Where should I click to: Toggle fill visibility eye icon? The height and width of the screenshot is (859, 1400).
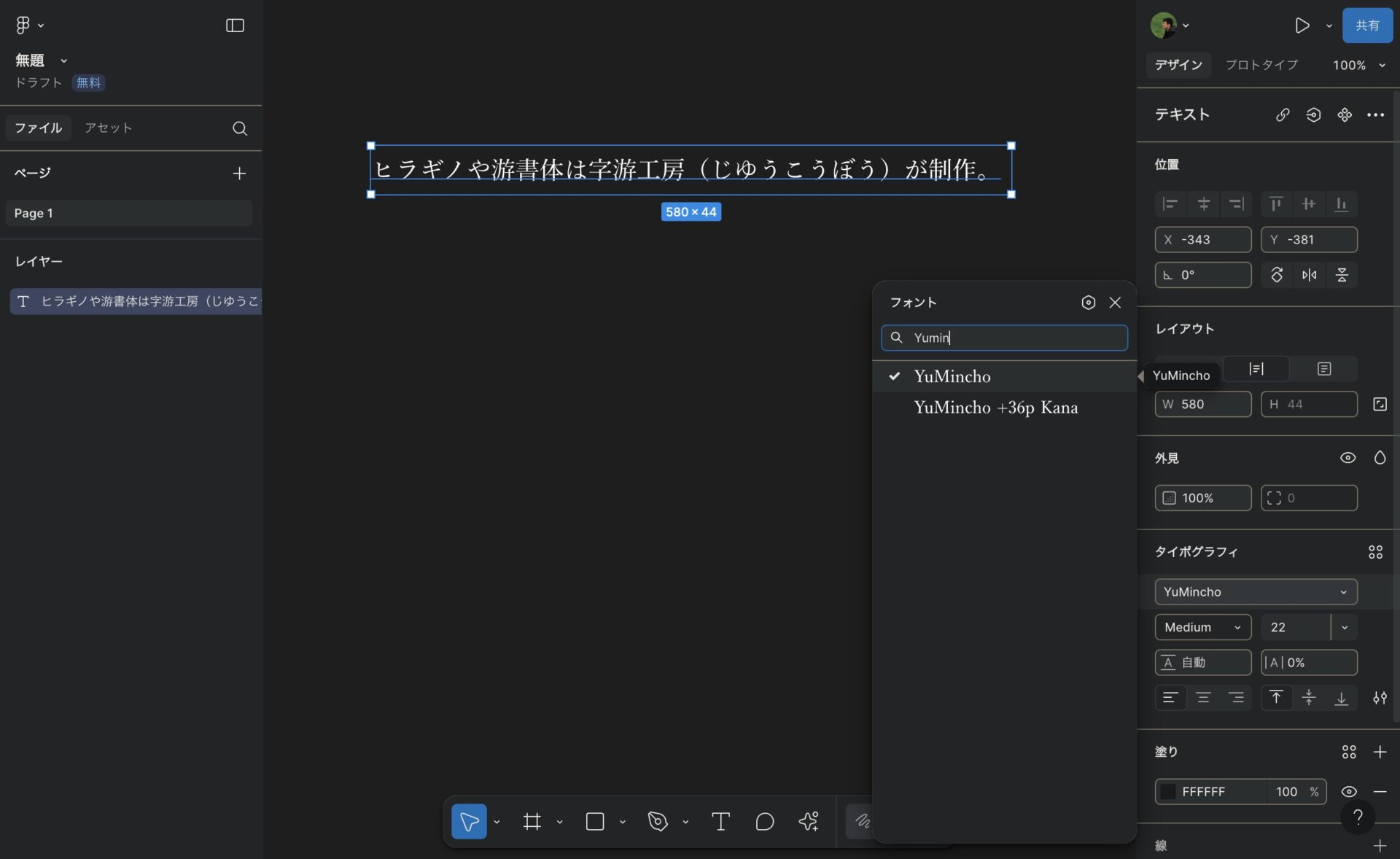click(1349, 792)
